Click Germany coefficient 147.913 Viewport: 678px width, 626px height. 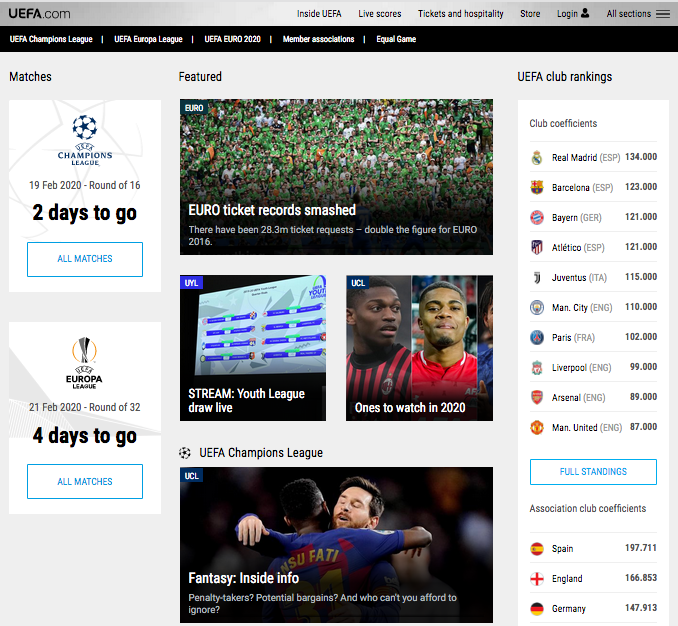[641, 608]
